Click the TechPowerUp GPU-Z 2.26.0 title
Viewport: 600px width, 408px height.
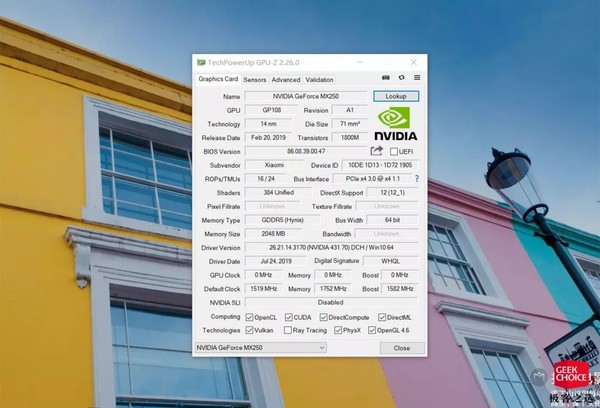pyautogui.click(x=253, y=62)
